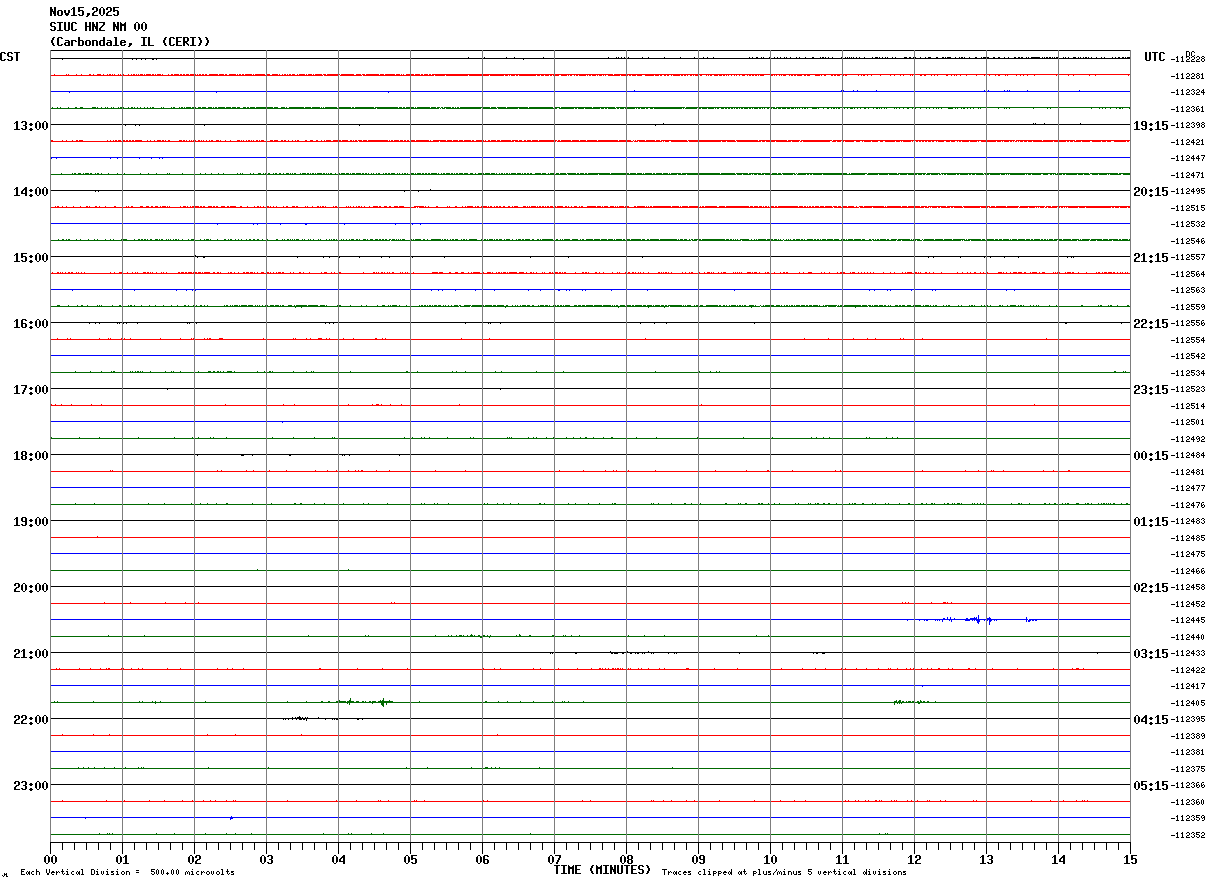The height and width of the screenshot is (886, 1210).
Task: Click the 15 minute tick label
Action: pyautogui.click(x=1129, y=859)
